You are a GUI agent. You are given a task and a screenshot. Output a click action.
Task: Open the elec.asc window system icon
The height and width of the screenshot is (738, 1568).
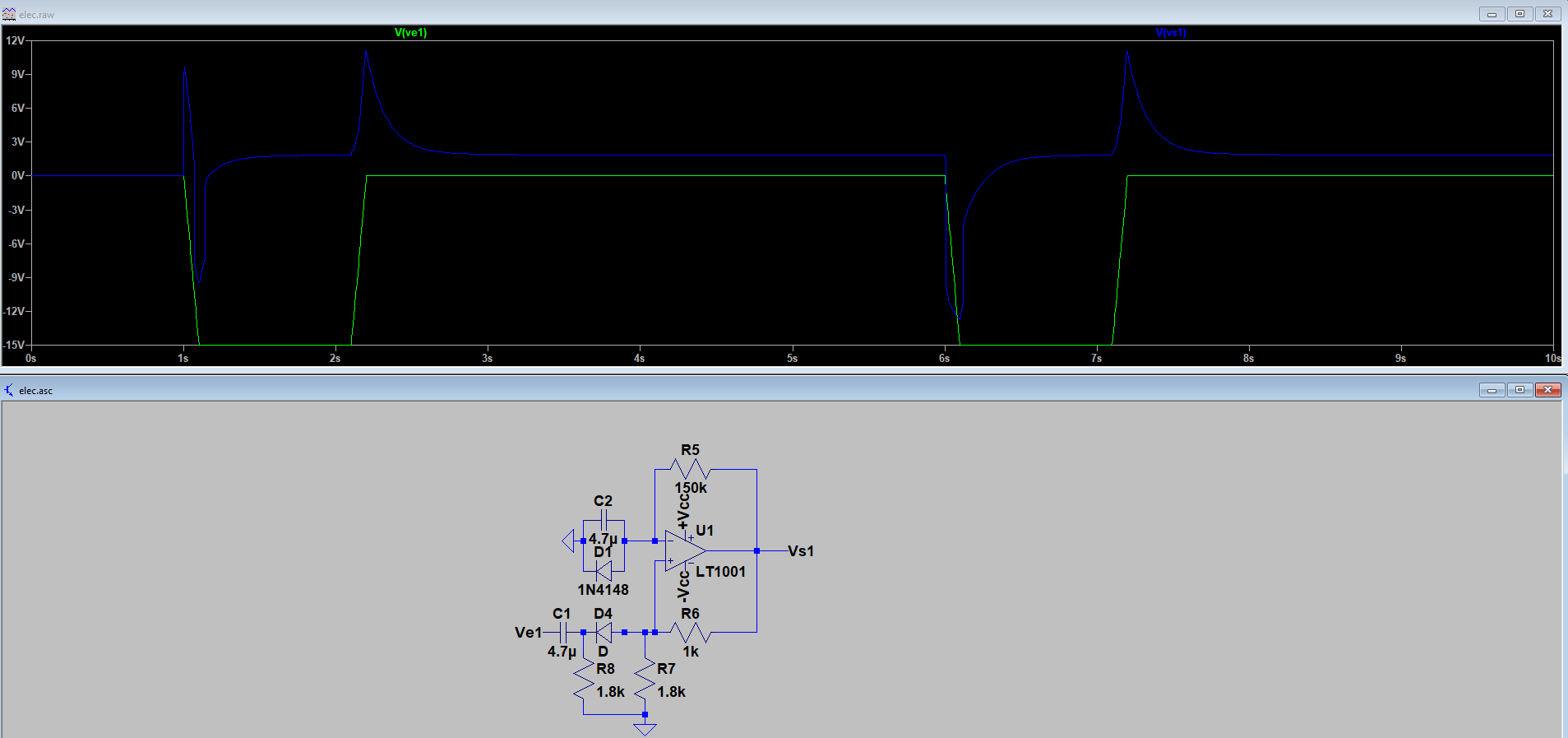[x=9, y=390]
